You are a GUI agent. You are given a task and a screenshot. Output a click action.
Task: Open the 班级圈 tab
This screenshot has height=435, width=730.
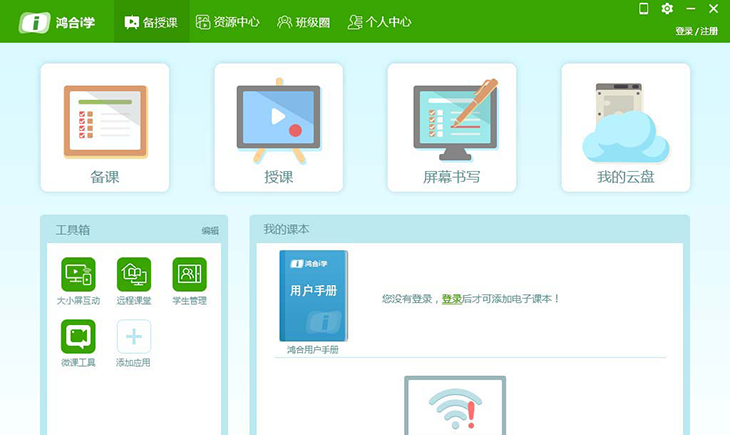303,22
